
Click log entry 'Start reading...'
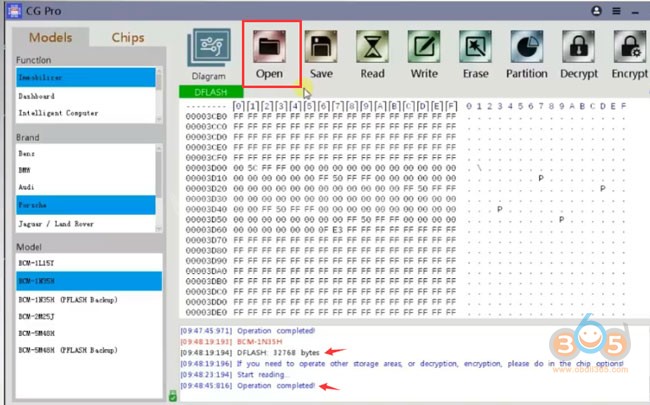pyautogui.click(x=234, y=375)
